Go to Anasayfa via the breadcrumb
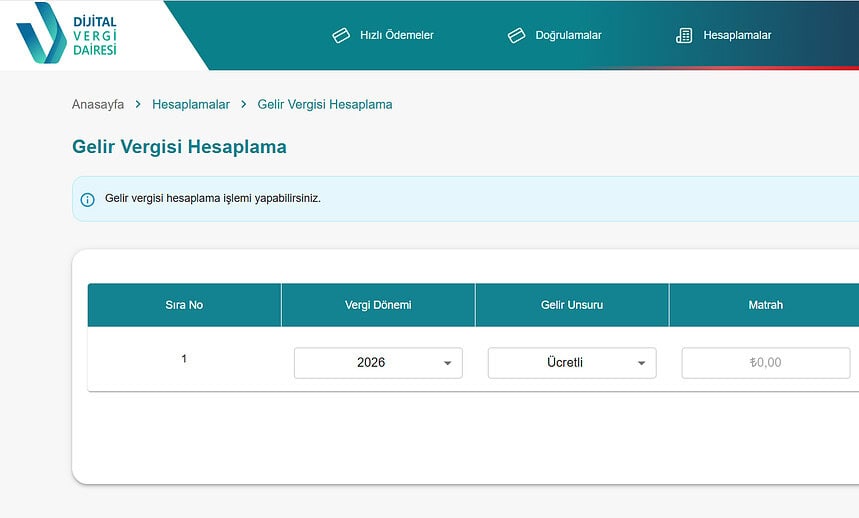Viewport: 859px width, 518px height. tap(98, 104)
